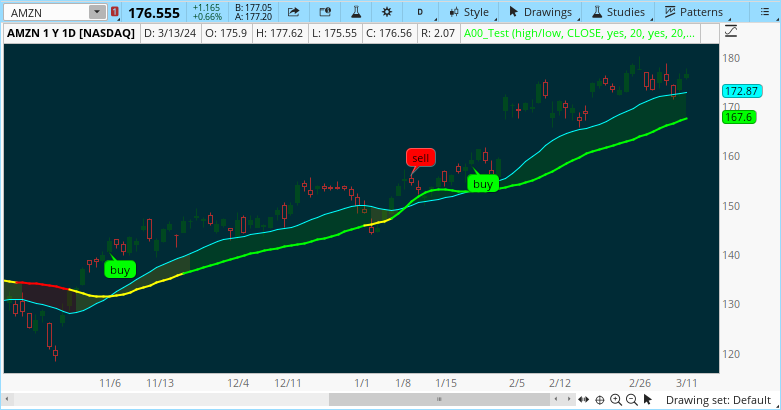This screenshot has width=781, height=410.
Task: Click the 'O: 175.9' open value
Action: click(x=225, y=33)
